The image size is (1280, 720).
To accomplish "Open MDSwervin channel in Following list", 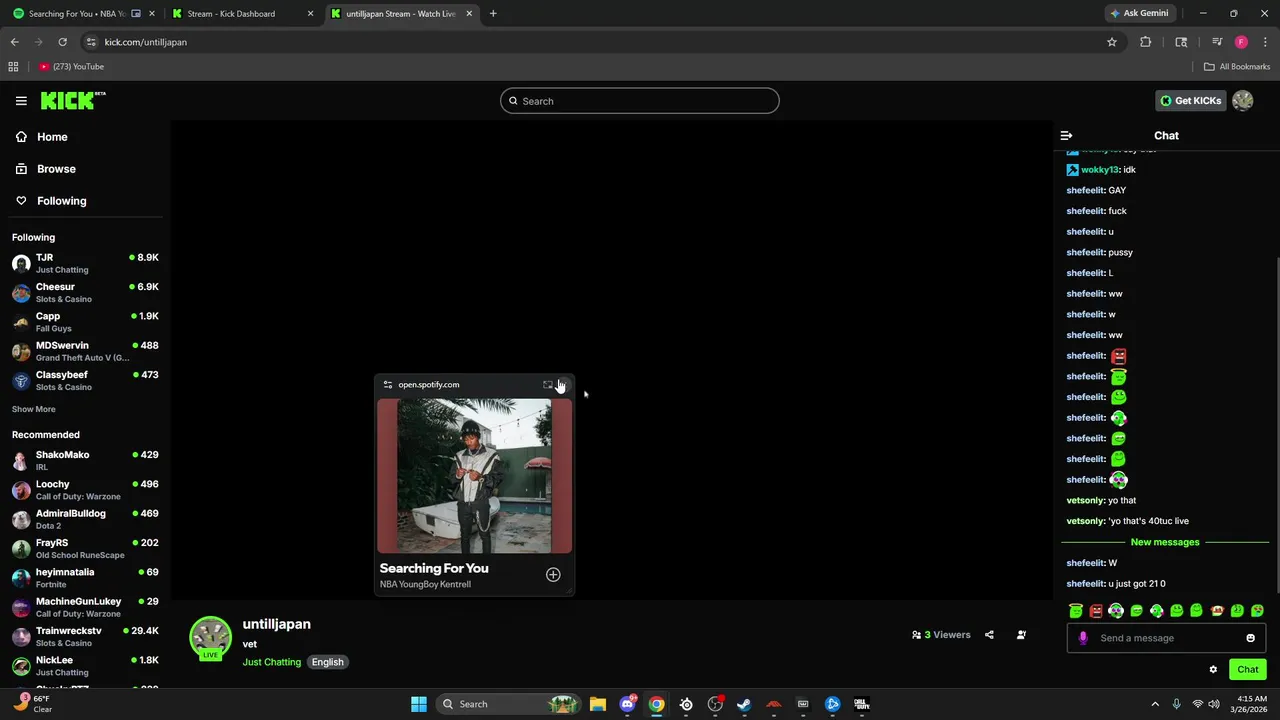I will pos(85,351).
